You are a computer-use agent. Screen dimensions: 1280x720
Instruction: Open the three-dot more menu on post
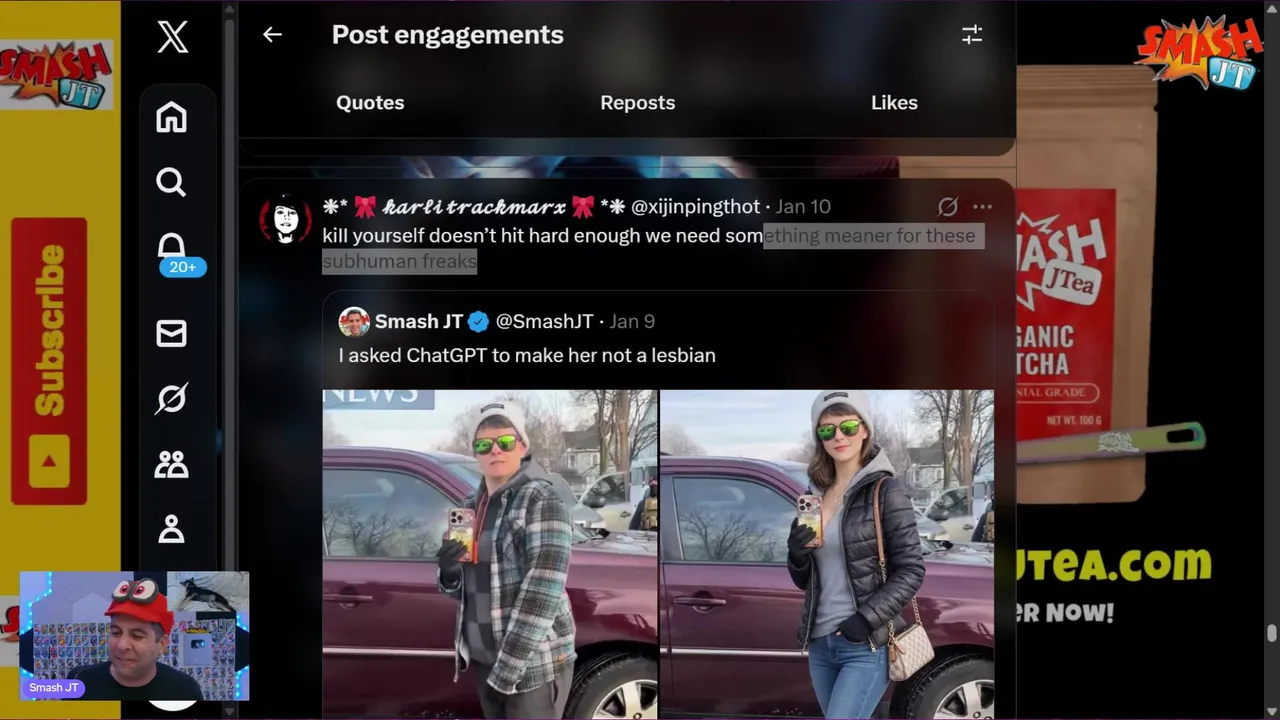982,206
